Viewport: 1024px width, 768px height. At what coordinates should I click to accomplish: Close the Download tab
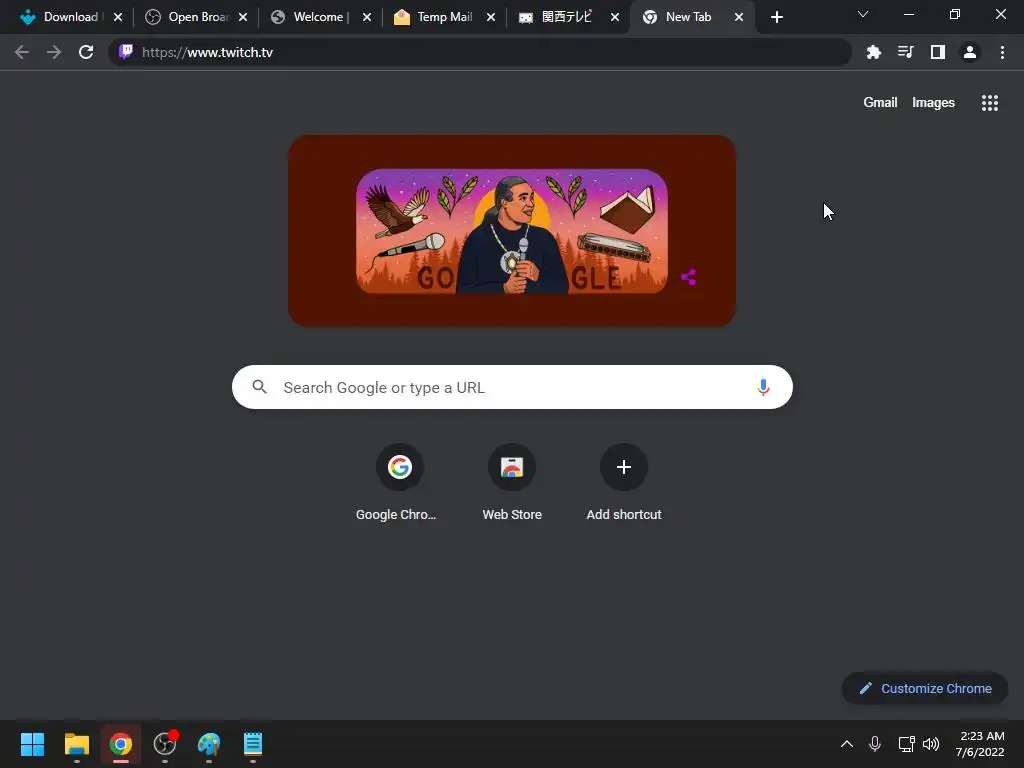point(118,17)
